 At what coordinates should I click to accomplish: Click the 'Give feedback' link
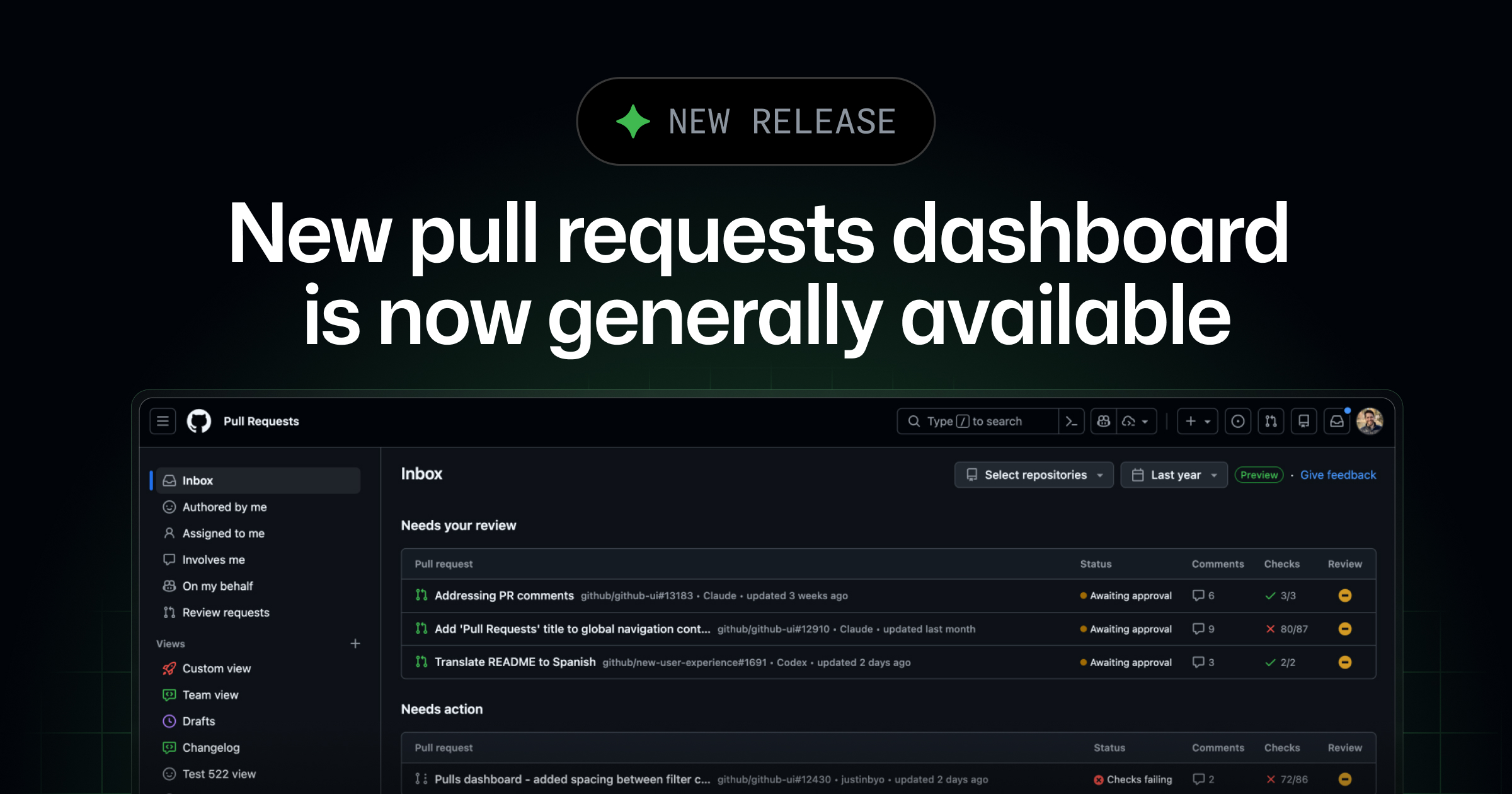tap(1338, 475)
